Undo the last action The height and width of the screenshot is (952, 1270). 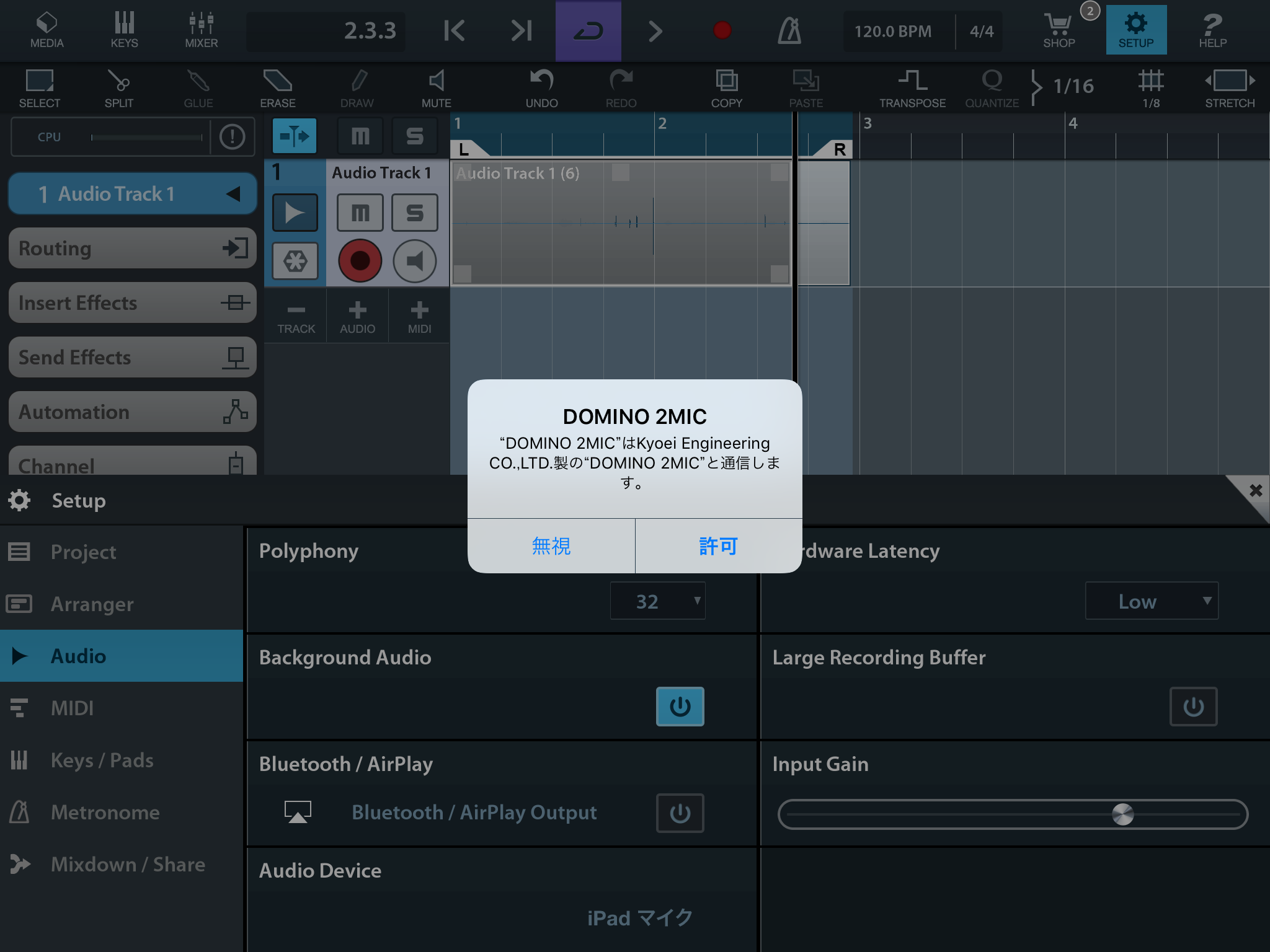click(x=542, y=88)
